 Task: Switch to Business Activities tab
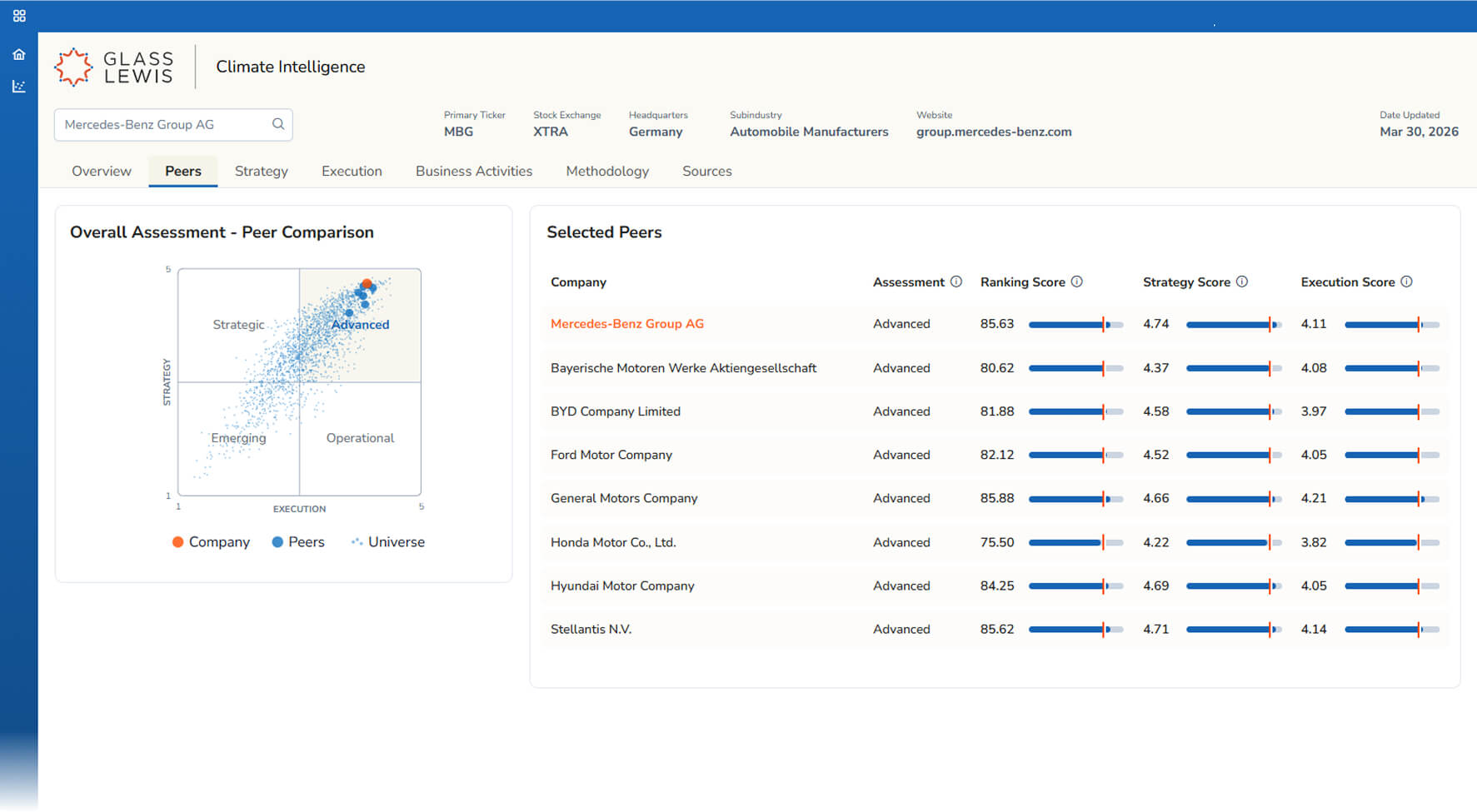coord(474,171)
